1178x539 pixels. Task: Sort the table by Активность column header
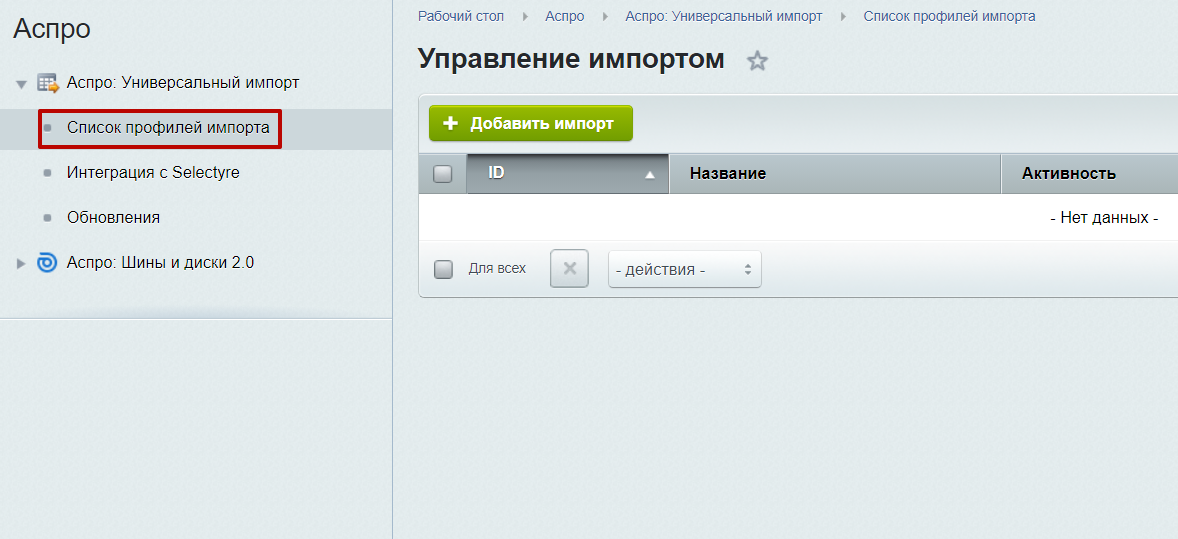click(x=1089, y=174)
